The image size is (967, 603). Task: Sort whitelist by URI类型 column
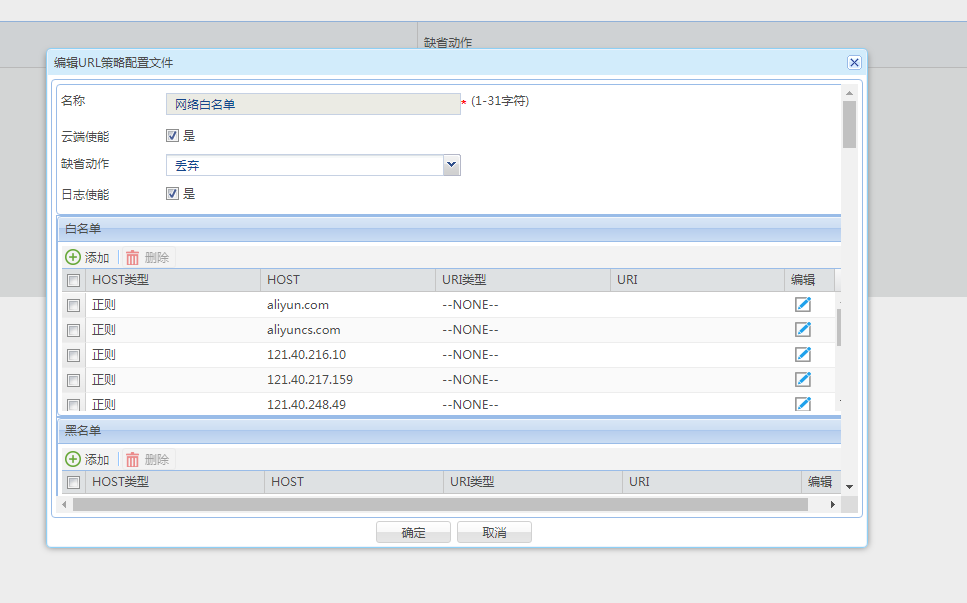[x=523, y=280]
